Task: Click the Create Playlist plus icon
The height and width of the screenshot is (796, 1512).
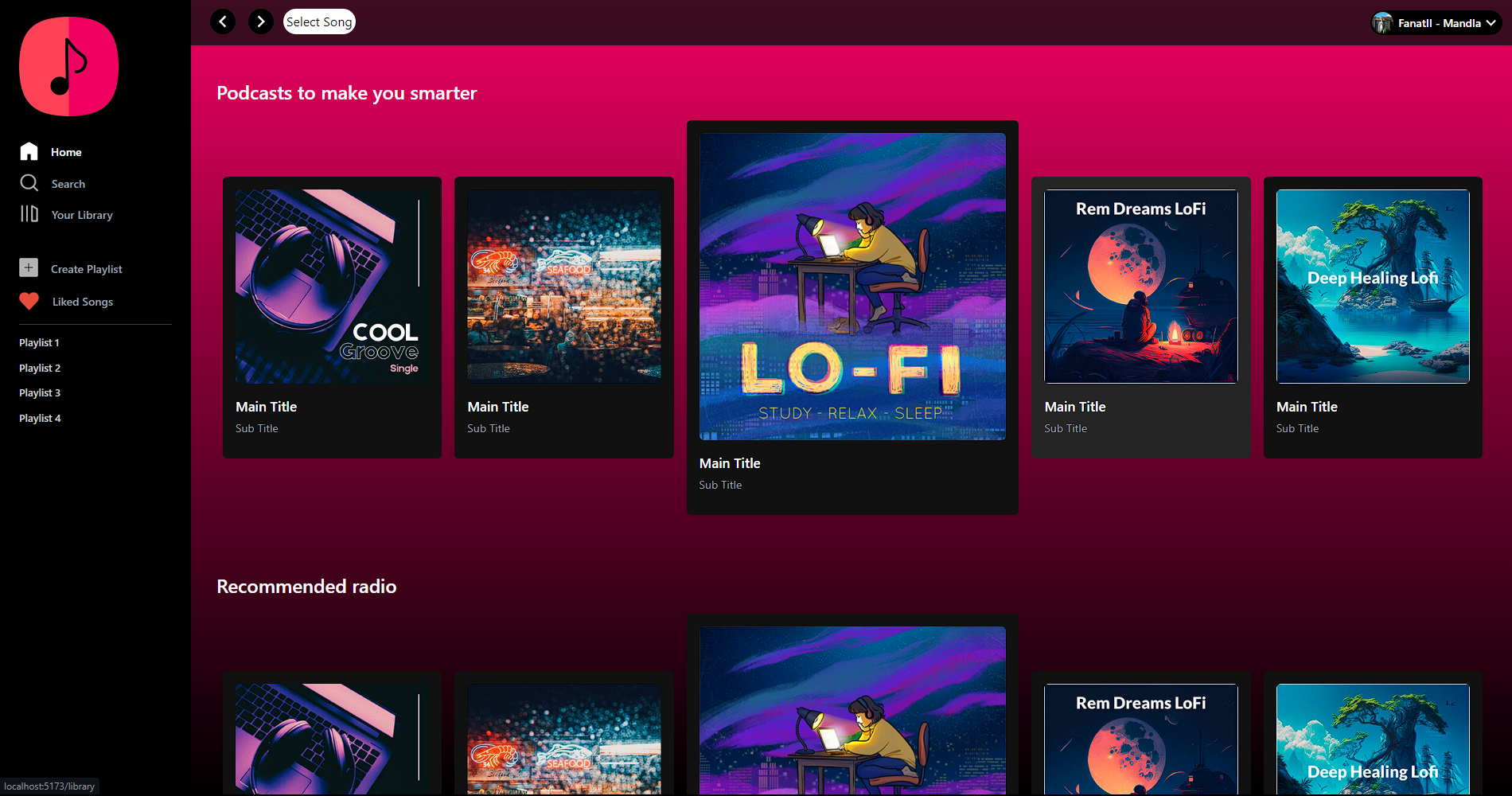Action: (x=29, y=267)
